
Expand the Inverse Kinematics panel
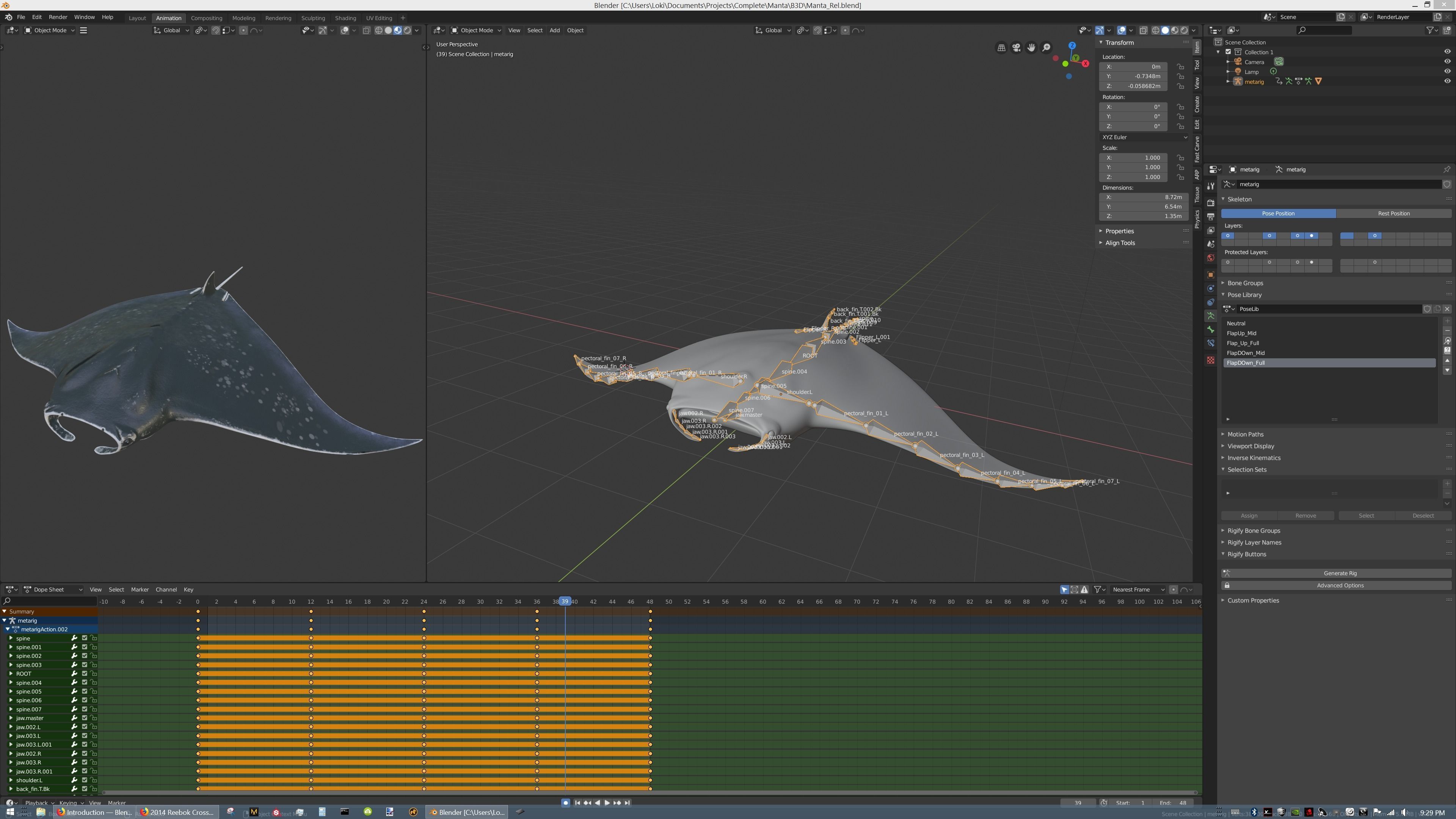coord(1254,458)
